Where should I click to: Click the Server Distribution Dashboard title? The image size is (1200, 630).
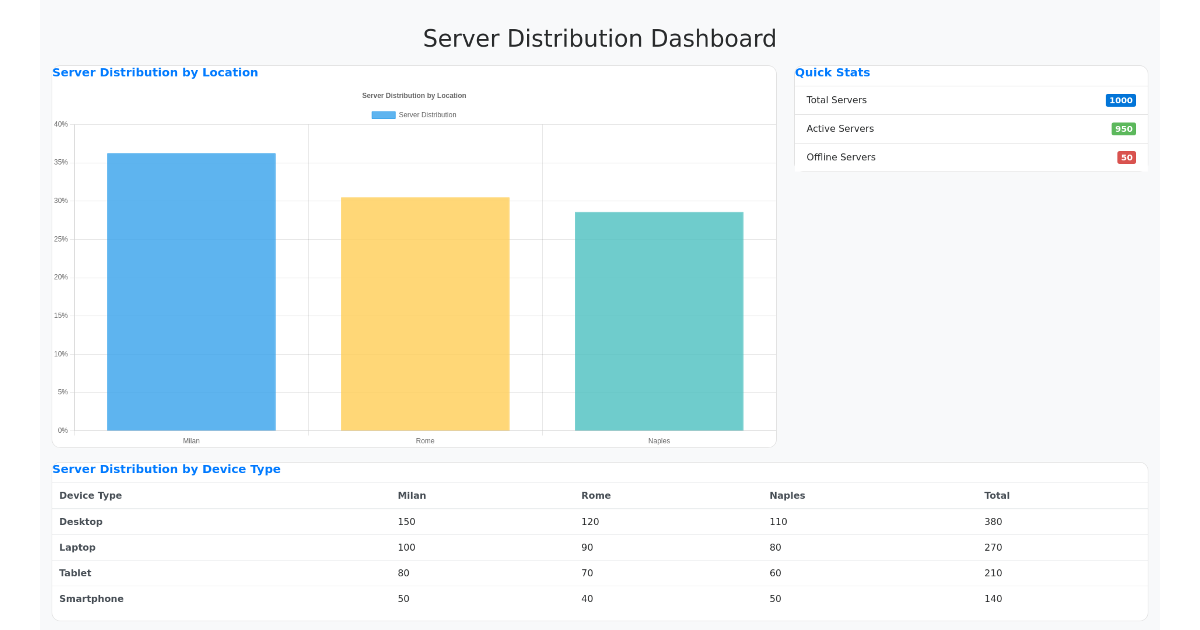coord(600,38)
